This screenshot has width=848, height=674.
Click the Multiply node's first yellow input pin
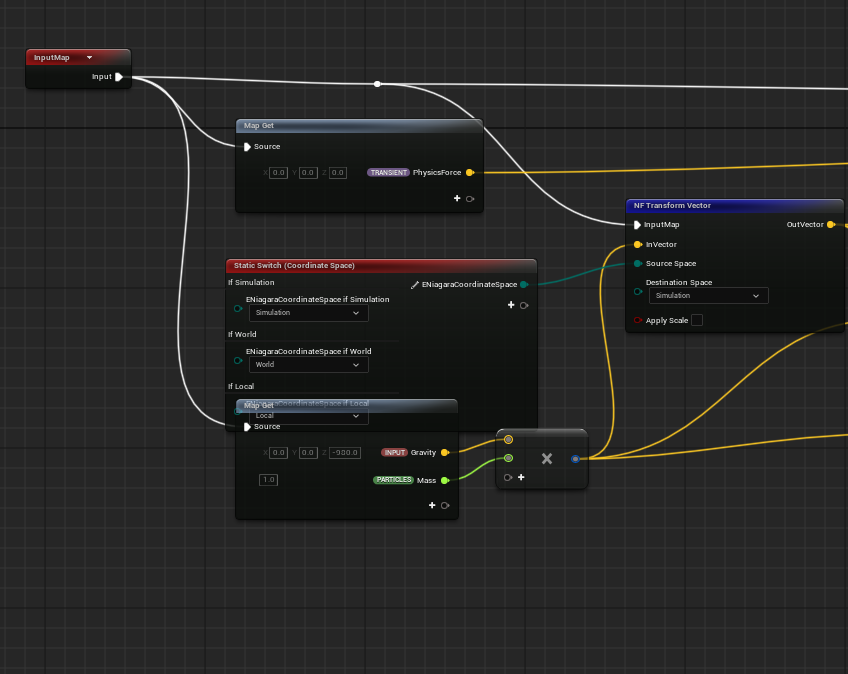click(x=508, y=439)
